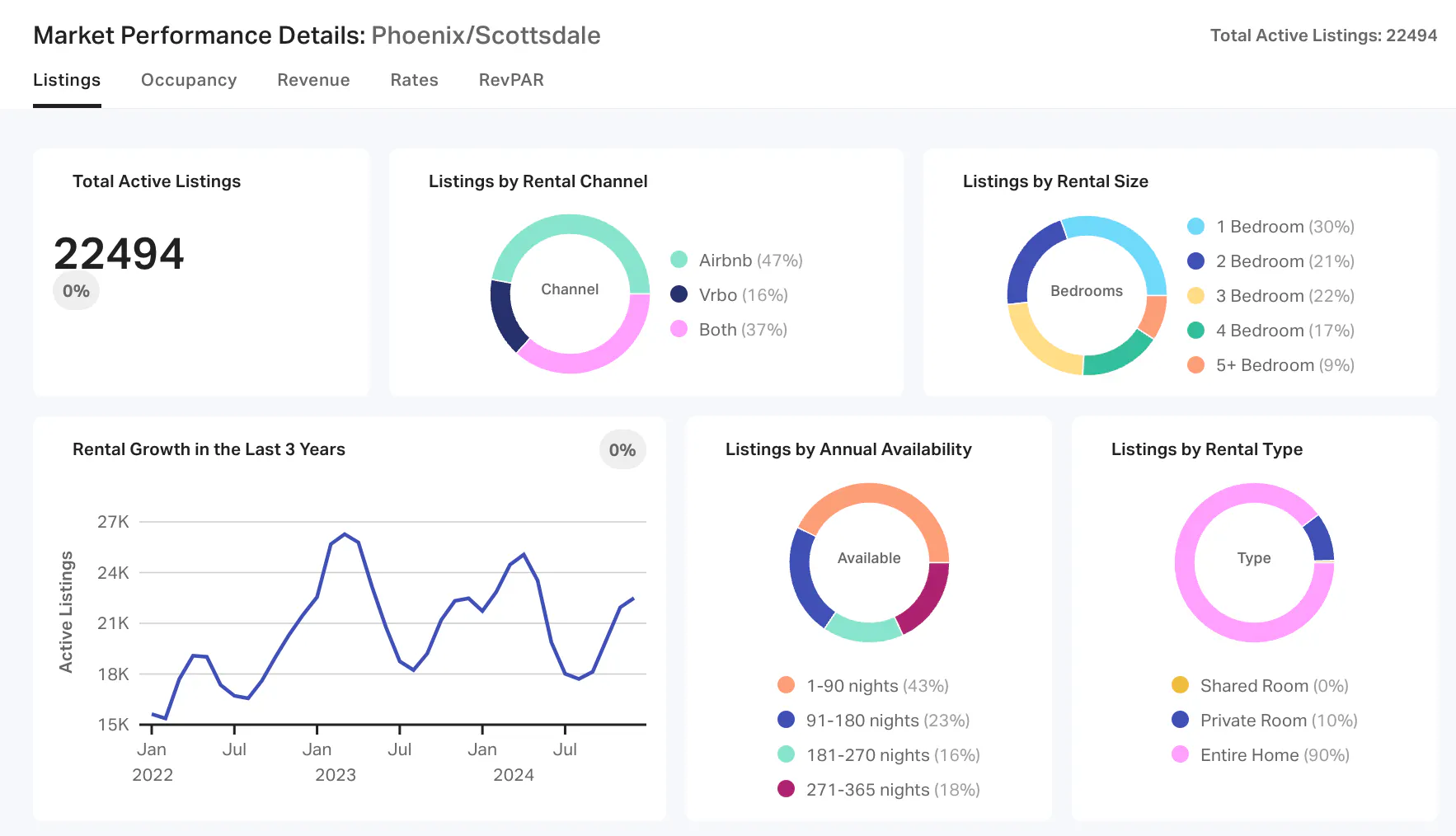This screenshot has height=836, width=1456.
Task: Select the 5+ Bedroom legend dot
Action: coord(1196,364)
